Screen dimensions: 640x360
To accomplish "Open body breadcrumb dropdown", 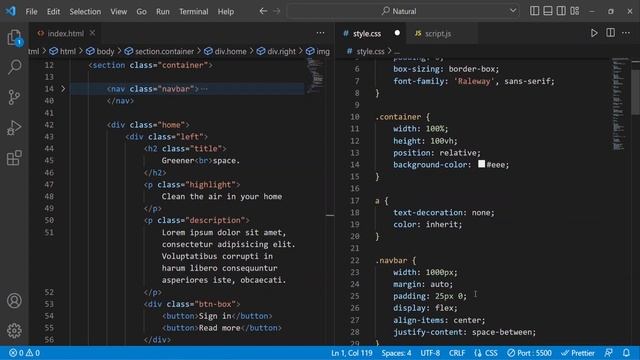I will (x=100, y=51).
